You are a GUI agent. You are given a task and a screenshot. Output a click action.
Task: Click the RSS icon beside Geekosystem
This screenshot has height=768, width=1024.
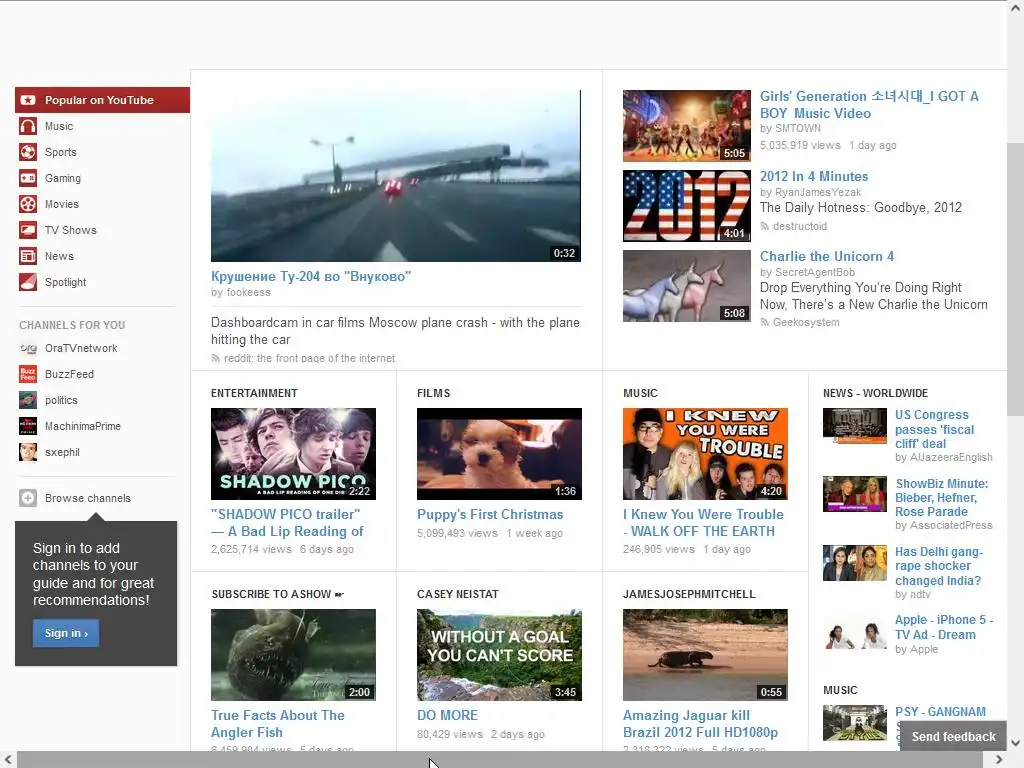coord(764,323)
